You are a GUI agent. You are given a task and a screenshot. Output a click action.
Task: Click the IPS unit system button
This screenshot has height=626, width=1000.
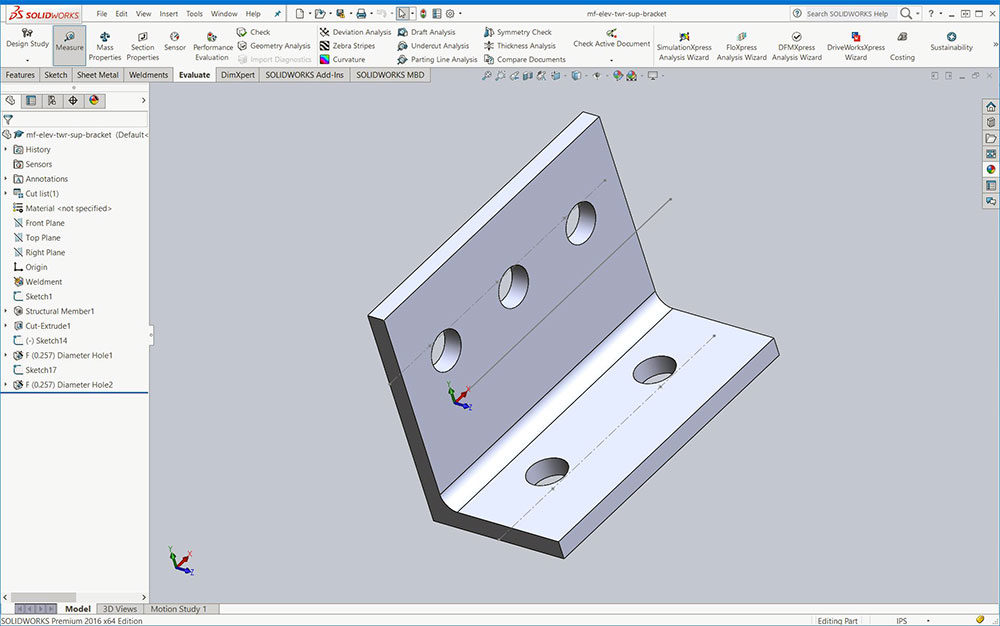click(902, 620)
